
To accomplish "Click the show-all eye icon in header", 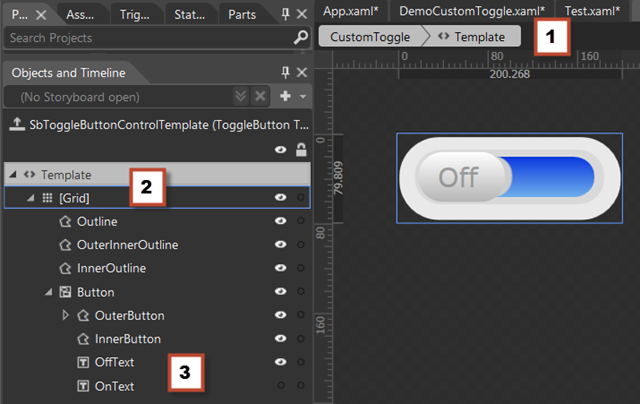I will [280, 149].
